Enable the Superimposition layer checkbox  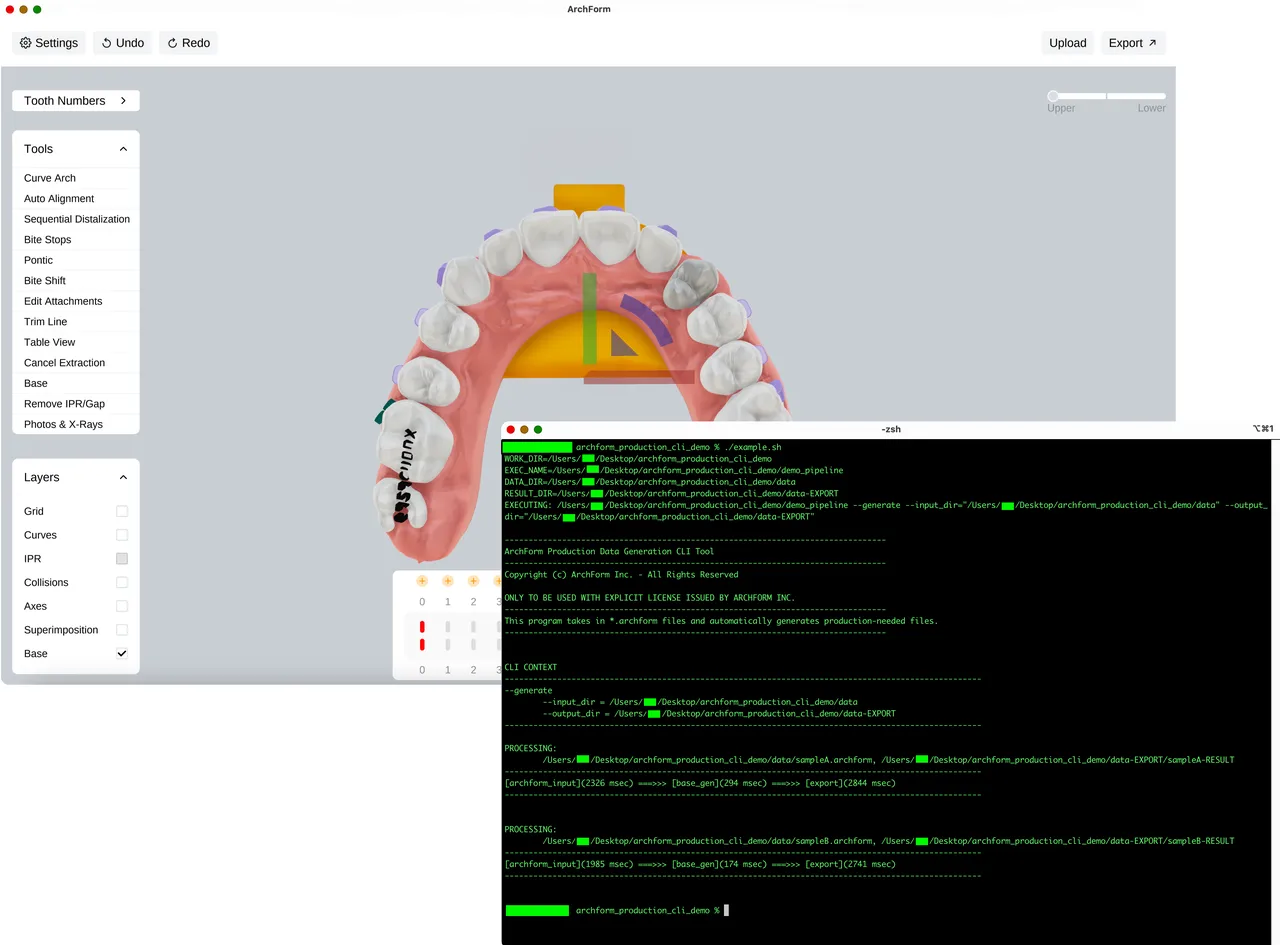pos(122,630)
